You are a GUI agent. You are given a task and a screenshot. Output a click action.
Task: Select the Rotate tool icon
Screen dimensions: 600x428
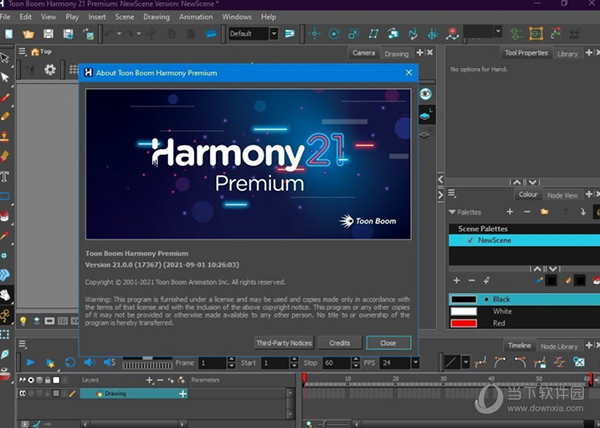(334, 34)
